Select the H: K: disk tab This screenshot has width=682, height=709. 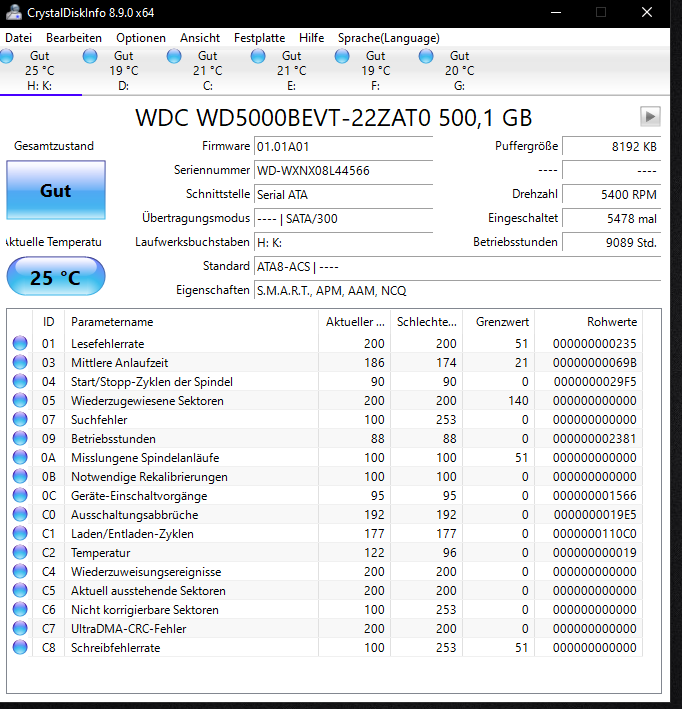(40, 71)
